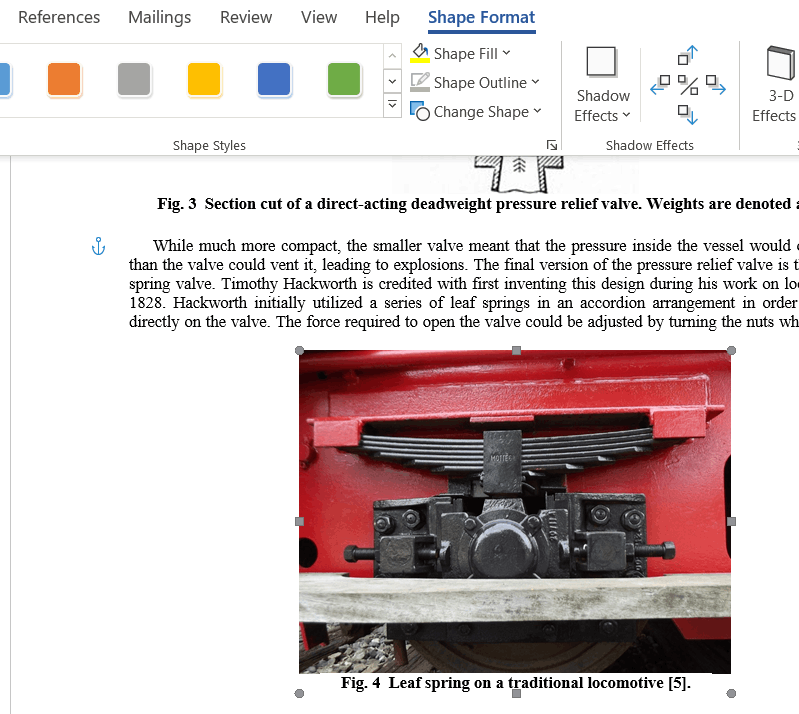Click the right-middle sizing handle
799x714 pixels.
[x=731, y=521]
